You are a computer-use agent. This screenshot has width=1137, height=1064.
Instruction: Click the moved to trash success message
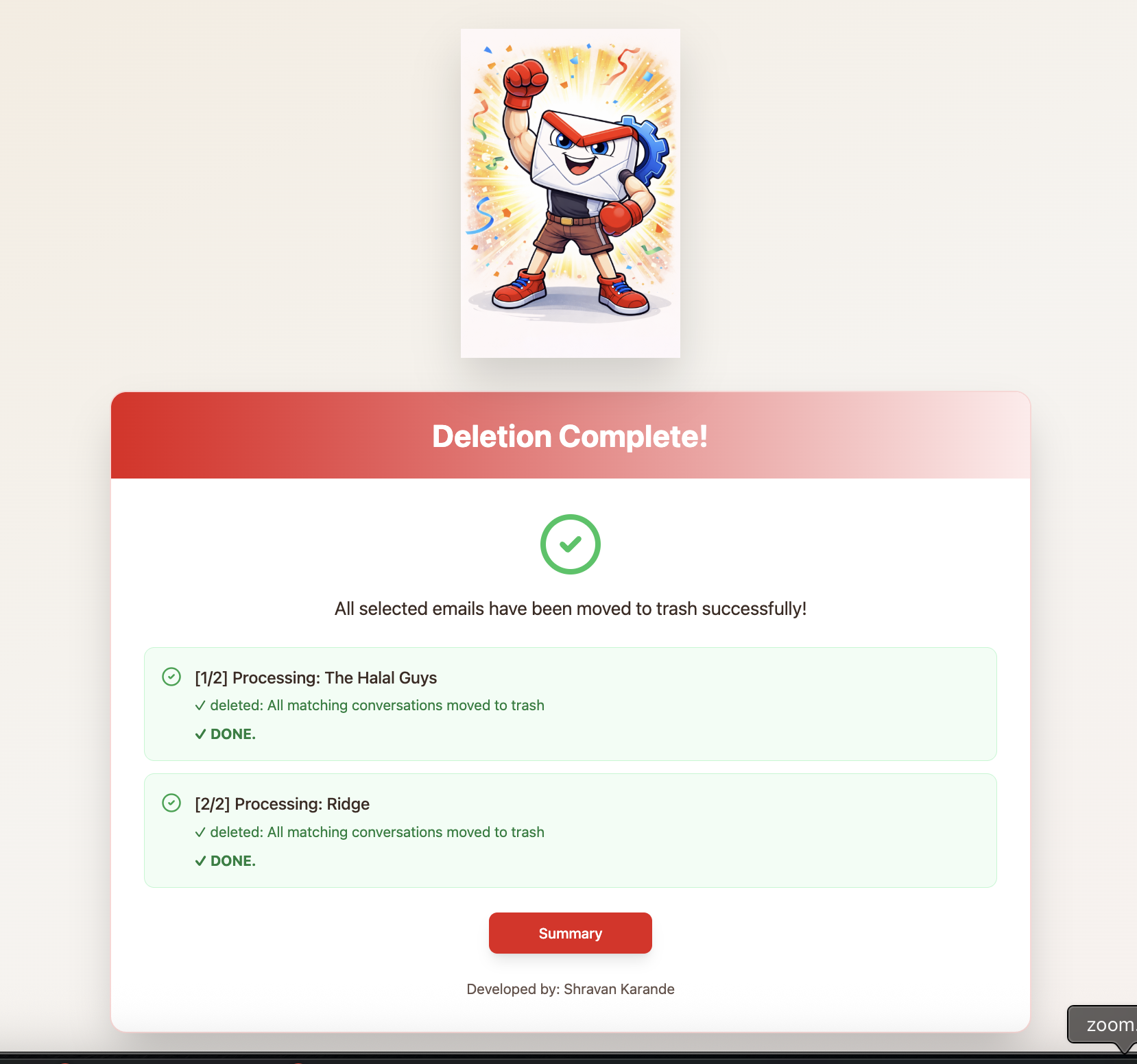[571, 609]
